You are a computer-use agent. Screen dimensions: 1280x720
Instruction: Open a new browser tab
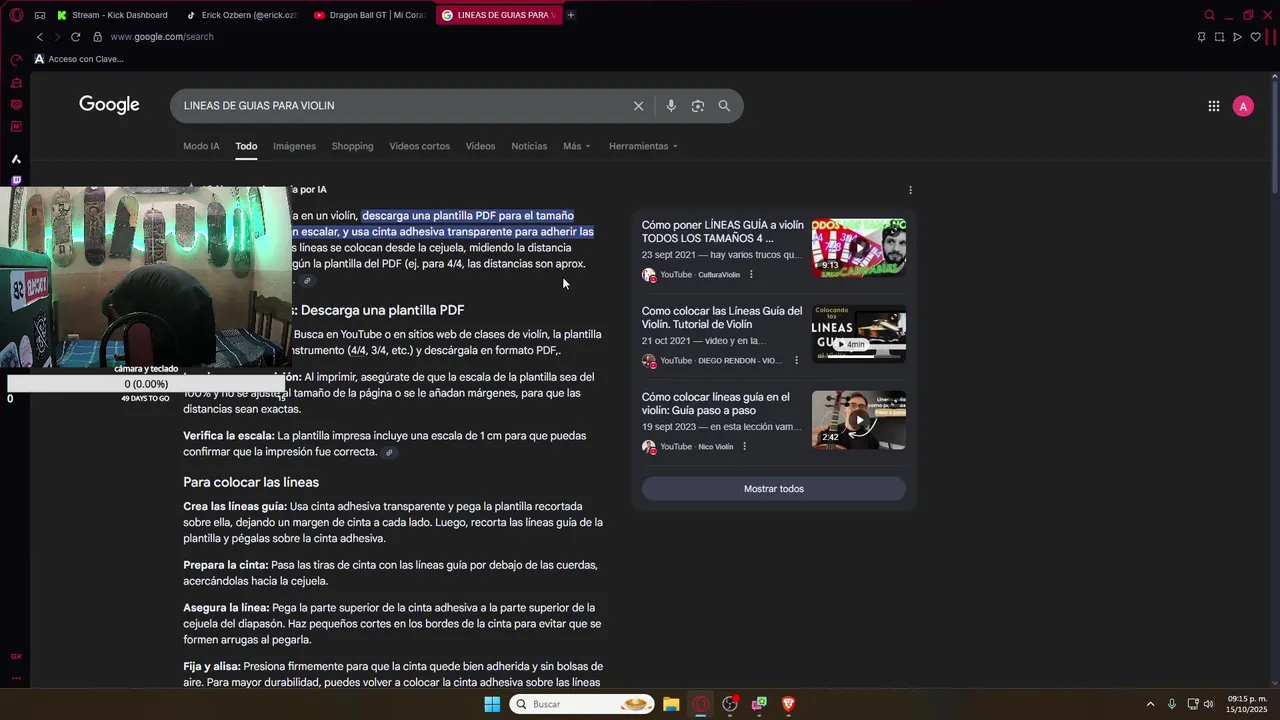point(571,15)
